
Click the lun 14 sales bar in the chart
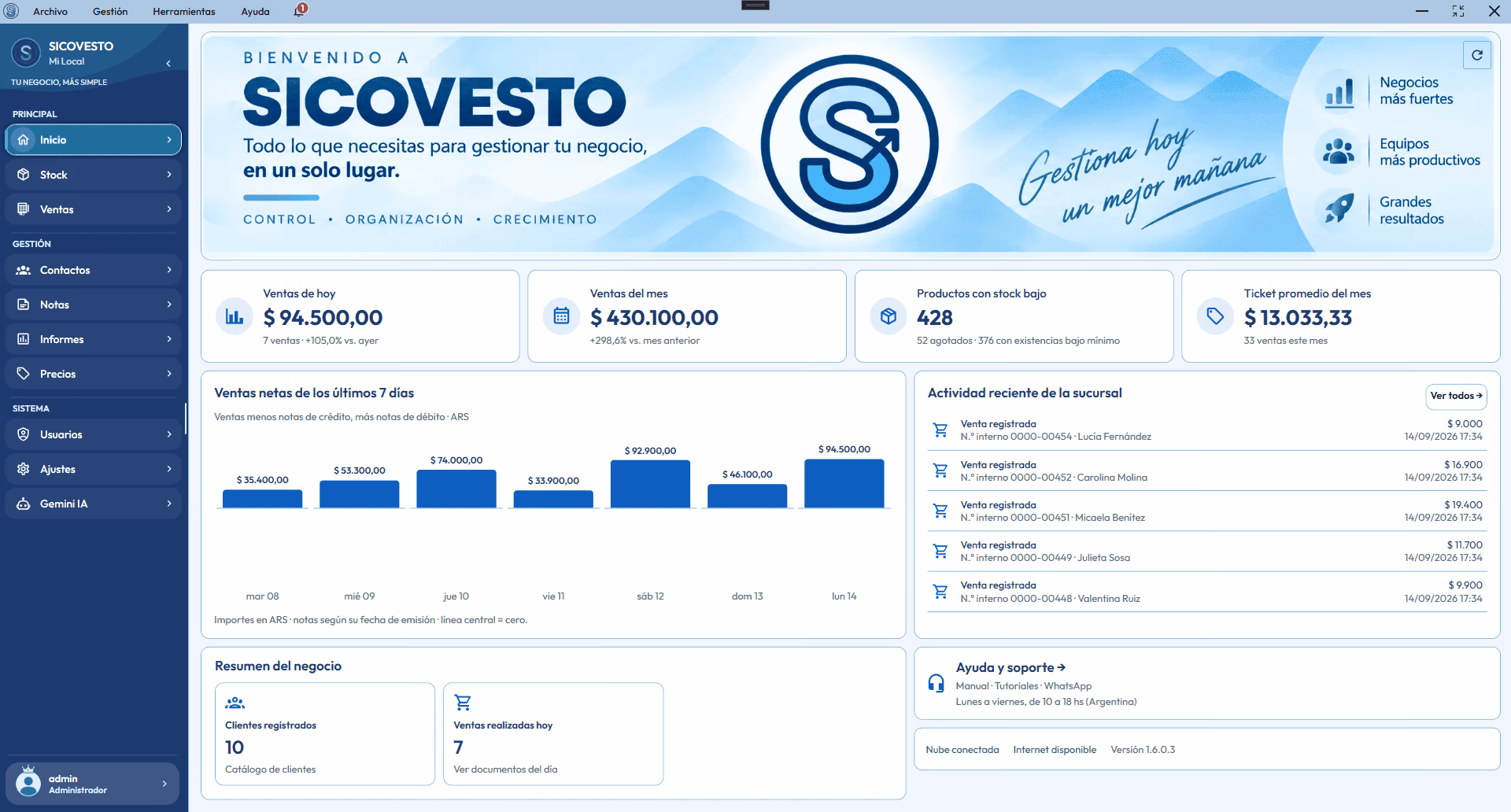tap(844, 483)
